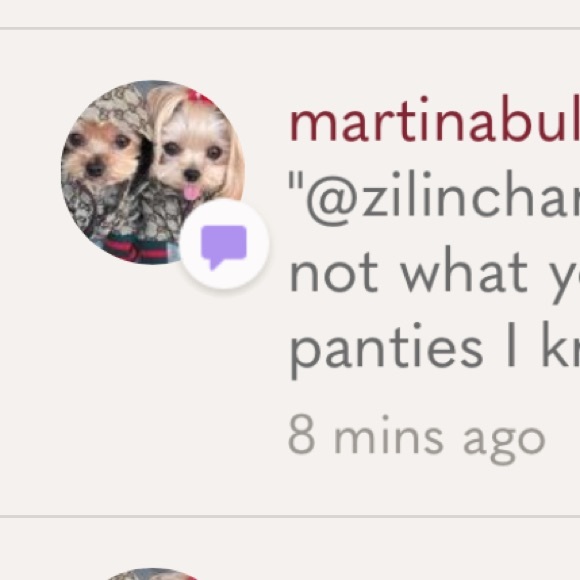Screen dimensions: 580x580
Task: Click the numeral 8 in the timestamp
Action: (302, 435)
